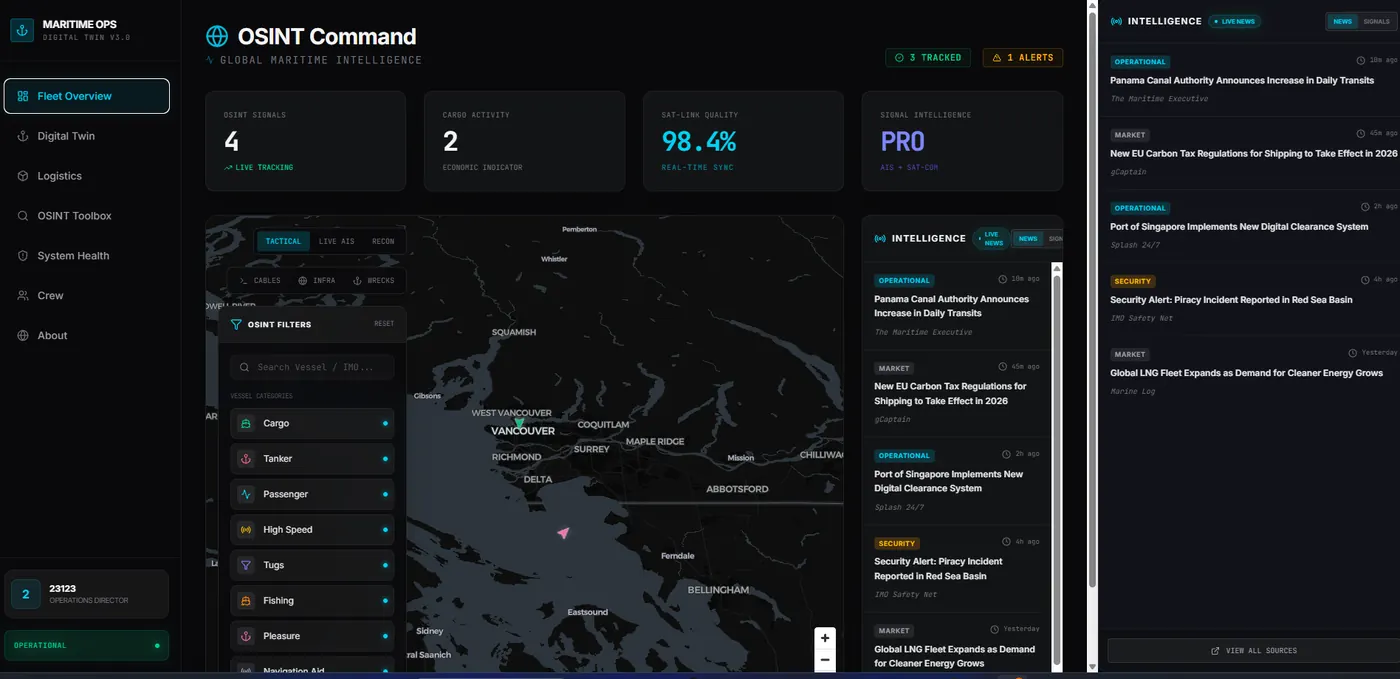Open About via its globe icon
1400x679 pixels.
click(23, 336)
